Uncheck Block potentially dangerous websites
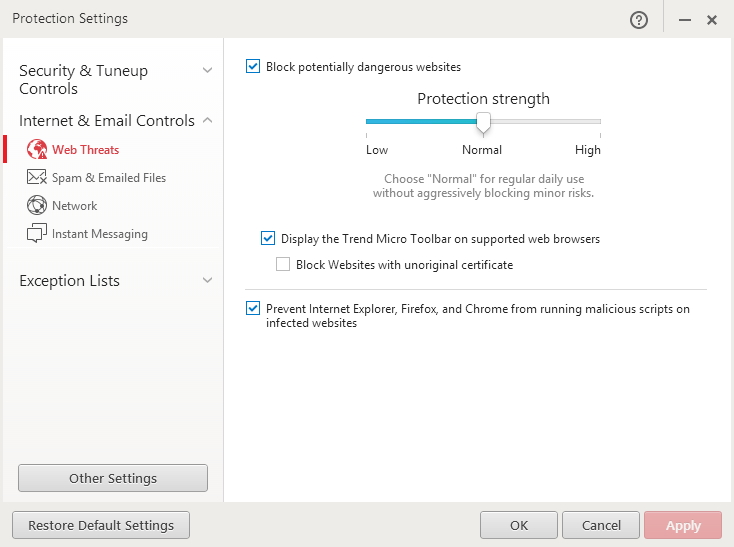The image size is (734, 547). (x=253, y=67)
